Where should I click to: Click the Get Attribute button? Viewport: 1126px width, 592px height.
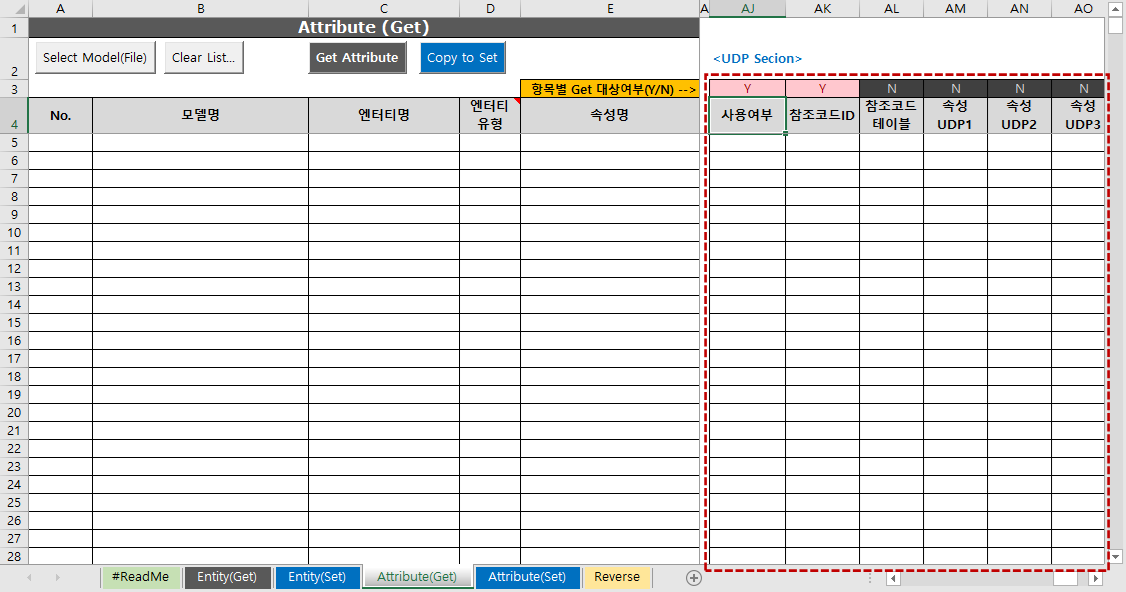coord(357,57)
